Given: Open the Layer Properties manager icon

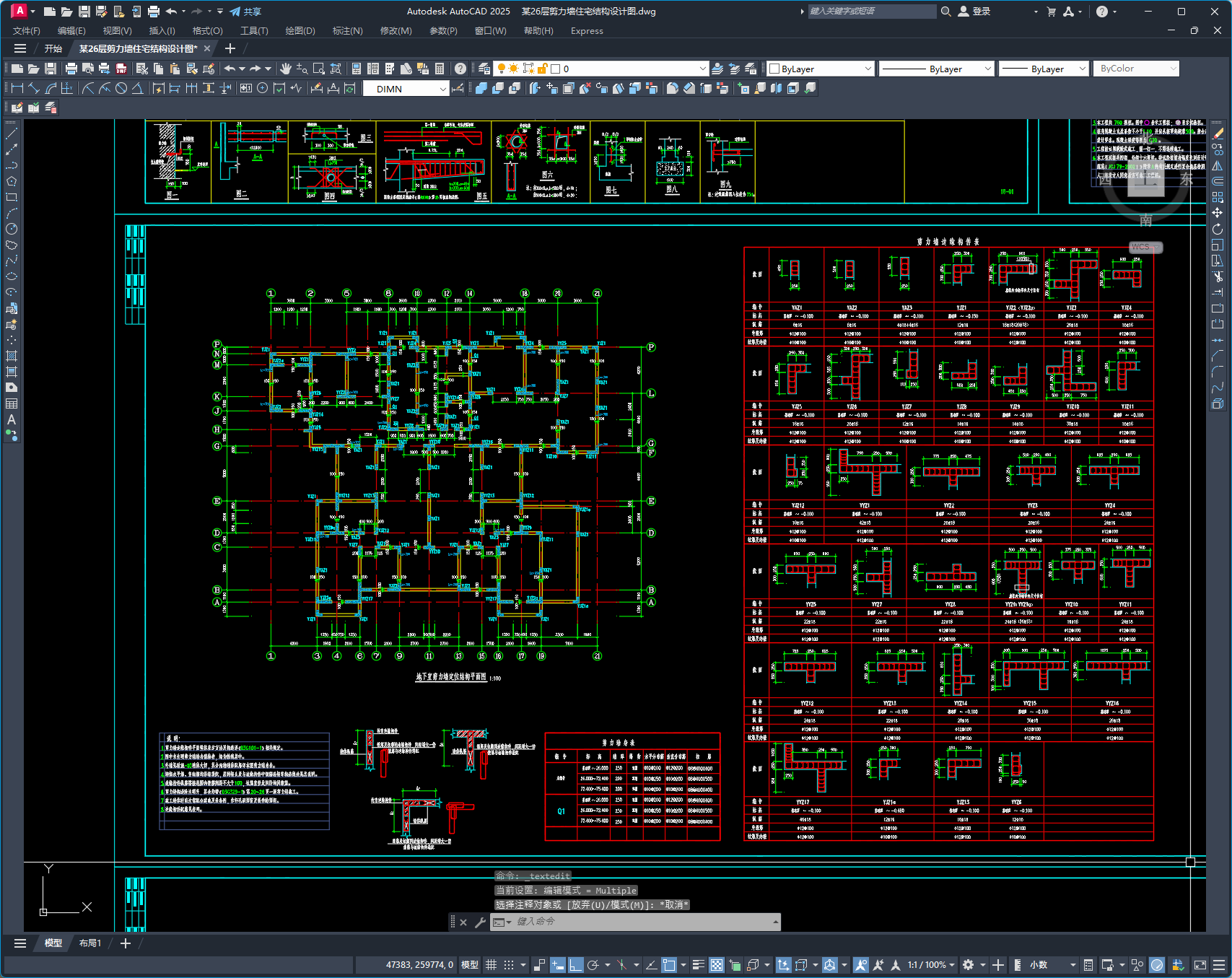Looking at the screenshot, I should (x=484, y=69).
